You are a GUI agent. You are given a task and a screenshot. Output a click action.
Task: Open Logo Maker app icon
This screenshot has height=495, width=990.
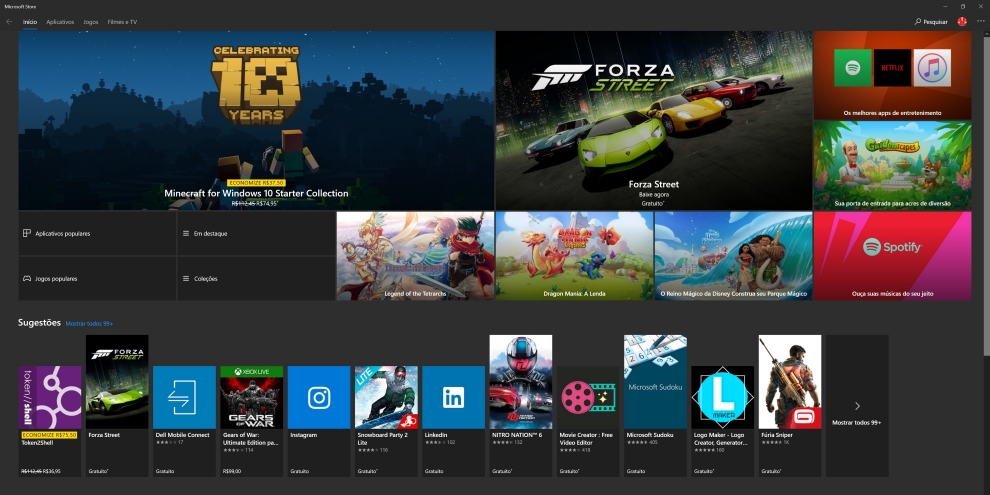[723, 398]
